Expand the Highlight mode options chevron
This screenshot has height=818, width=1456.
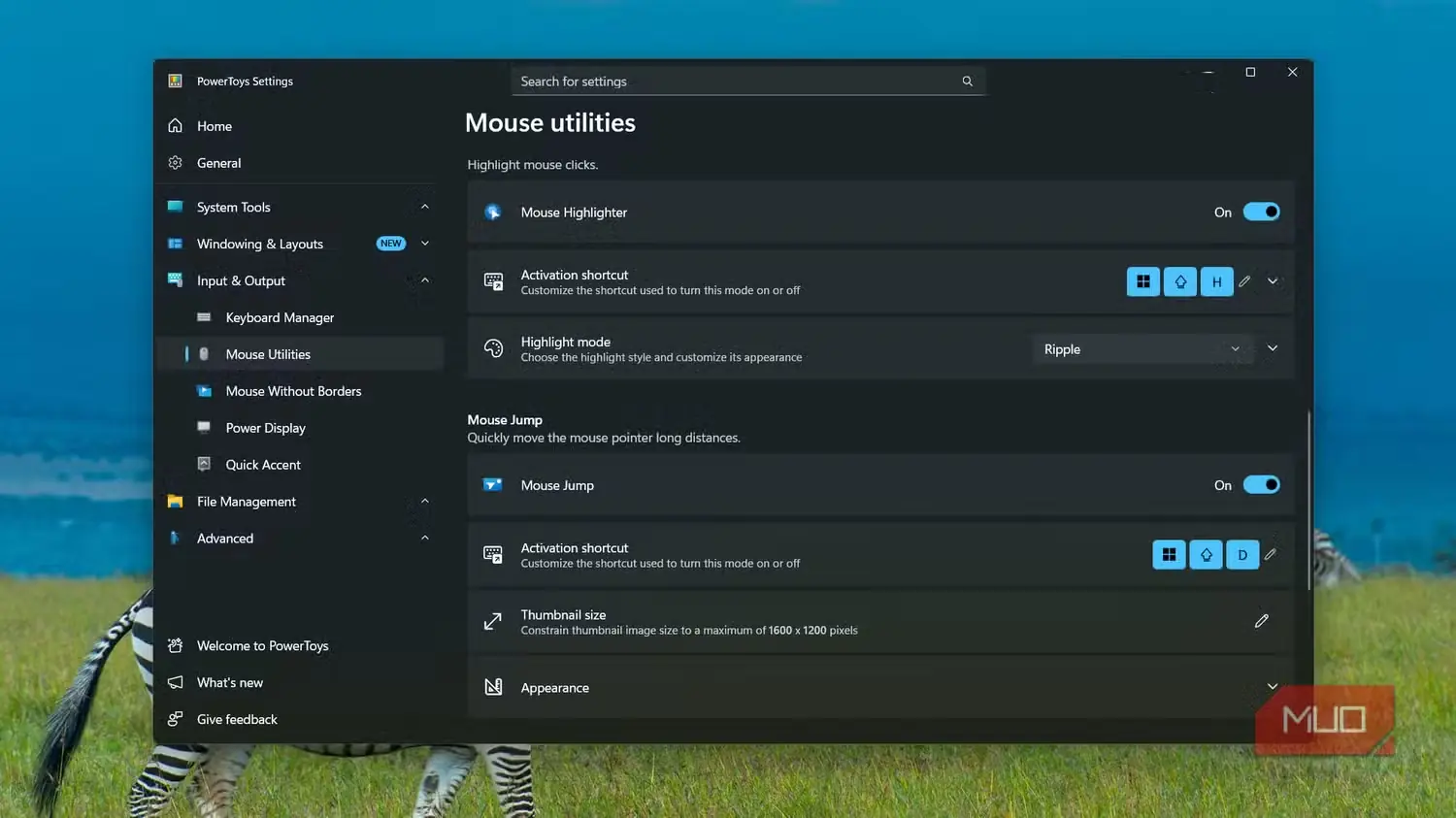pyautogui.click(x=1273, y=348)
